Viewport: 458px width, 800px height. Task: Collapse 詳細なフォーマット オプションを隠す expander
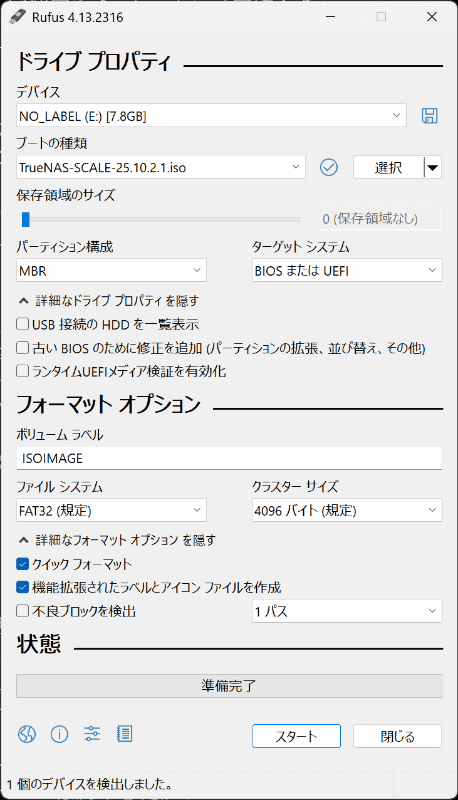point(117,540)
